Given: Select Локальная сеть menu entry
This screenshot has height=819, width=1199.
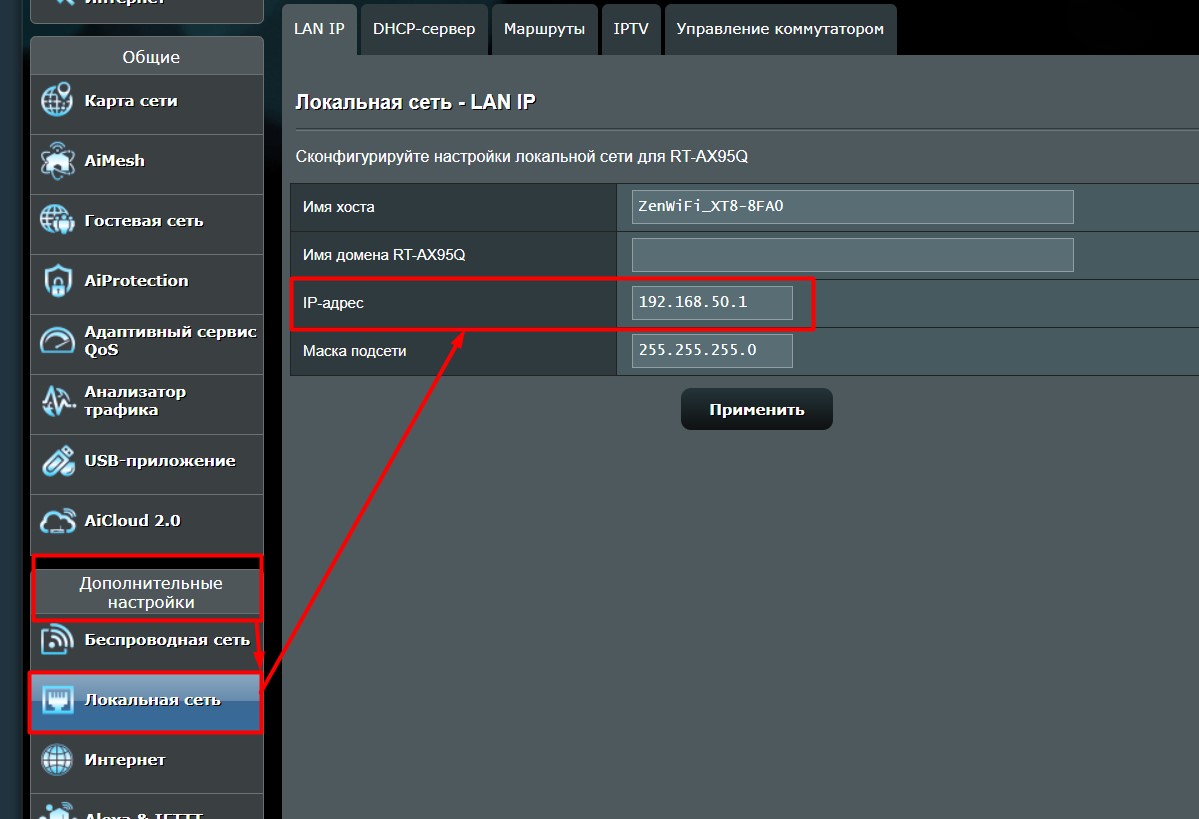Looking at the screenshot, I should 147,704.
